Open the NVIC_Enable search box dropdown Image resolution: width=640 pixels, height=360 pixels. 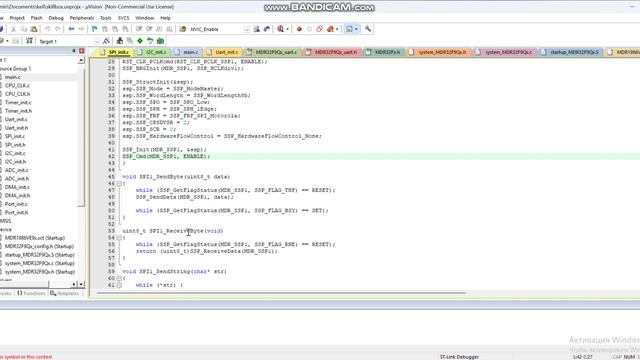(x=247, y=29)
